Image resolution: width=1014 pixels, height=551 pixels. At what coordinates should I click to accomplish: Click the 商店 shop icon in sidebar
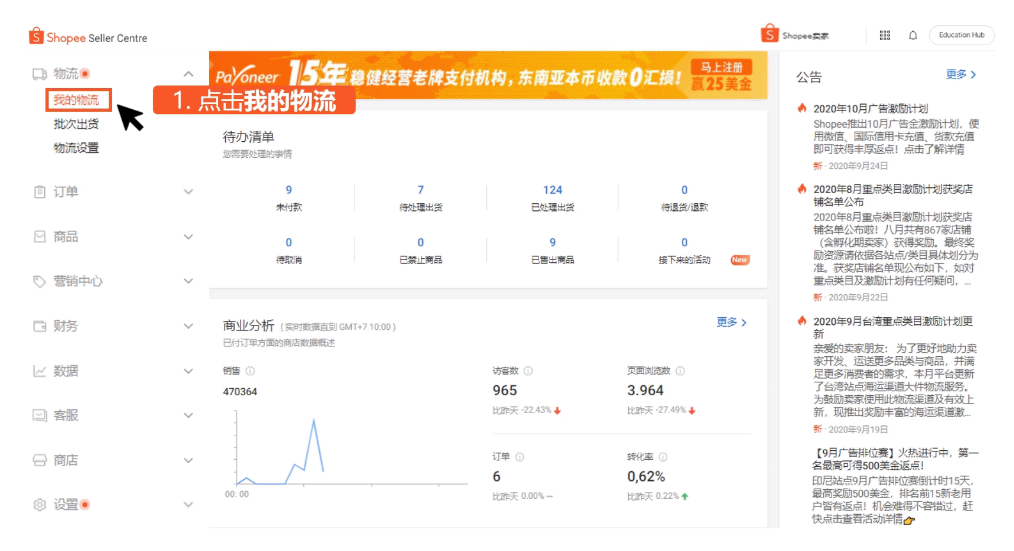(x=39, y=460)
